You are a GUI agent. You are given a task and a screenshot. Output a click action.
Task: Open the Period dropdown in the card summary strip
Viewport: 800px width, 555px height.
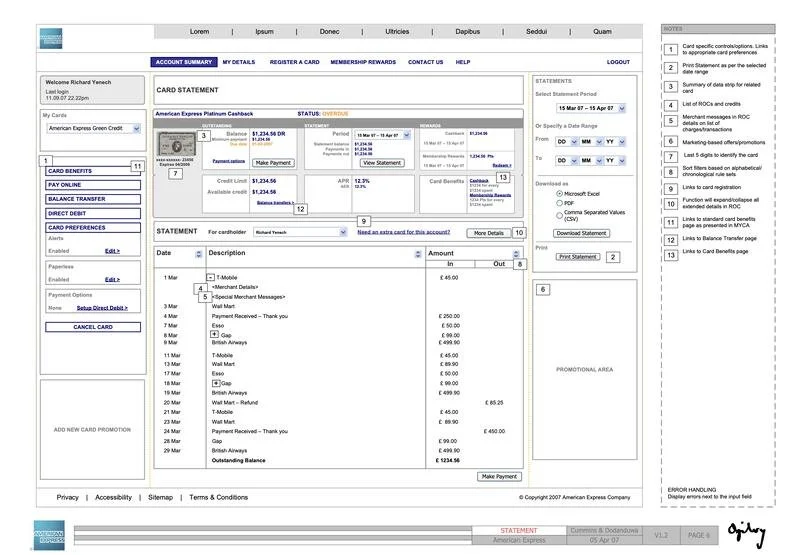coord(383,135)
